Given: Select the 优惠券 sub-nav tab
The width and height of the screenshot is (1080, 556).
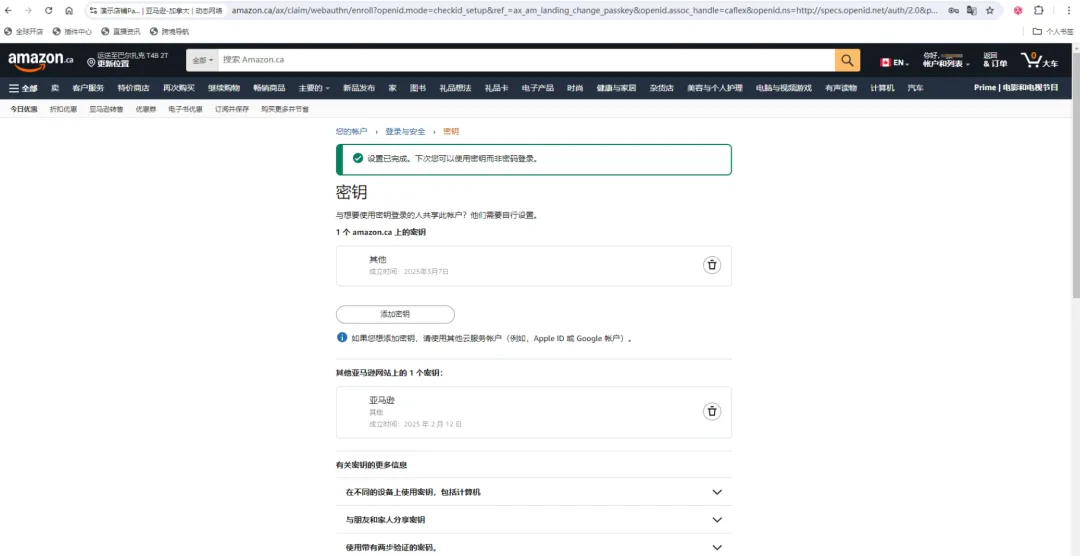Looking at the screenshot, I should point(145,109).
